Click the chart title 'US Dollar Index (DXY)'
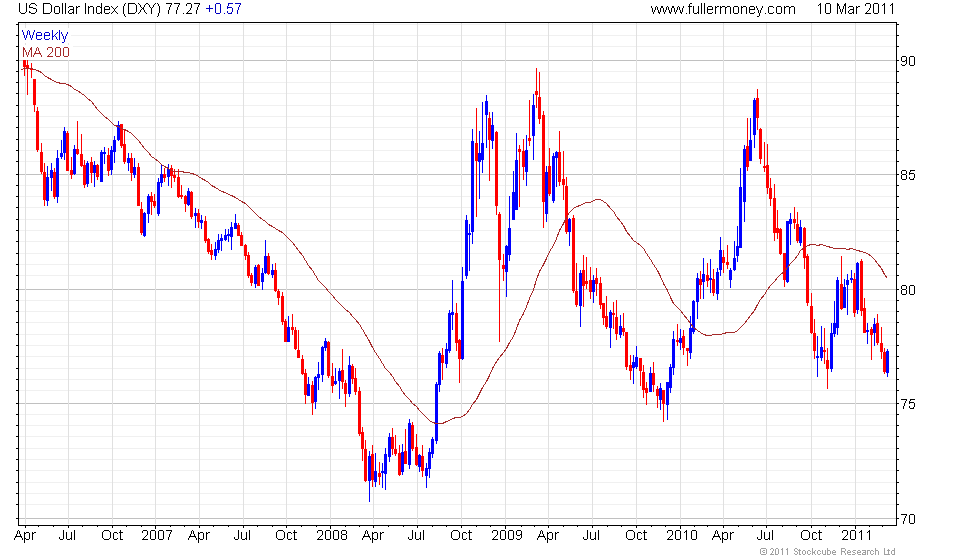The width and height of the screenshot is (980, 560). (x=89, y=9)
